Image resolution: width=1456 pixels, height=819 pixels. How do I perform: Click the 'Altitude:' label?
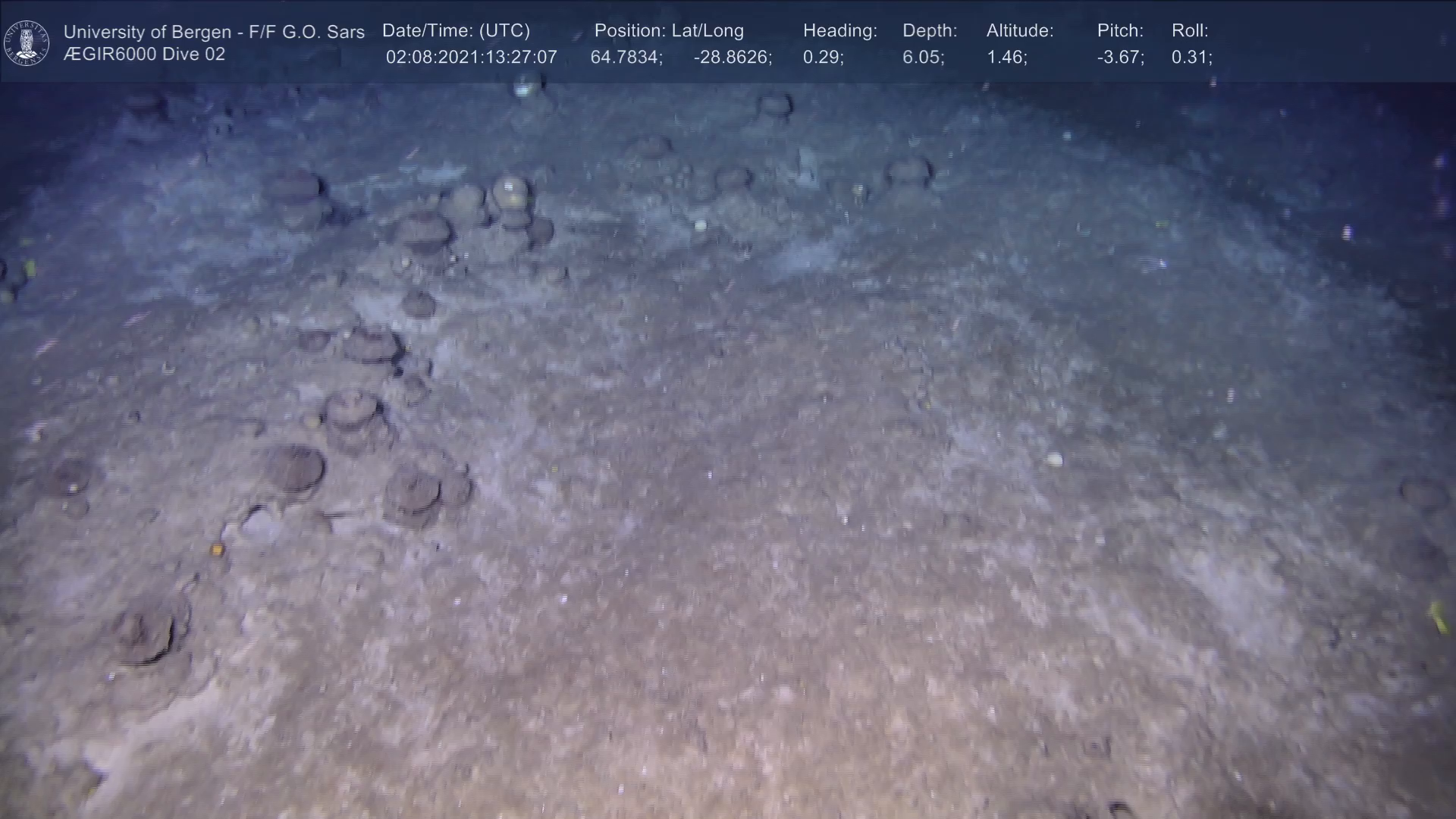coord(1020,31)
